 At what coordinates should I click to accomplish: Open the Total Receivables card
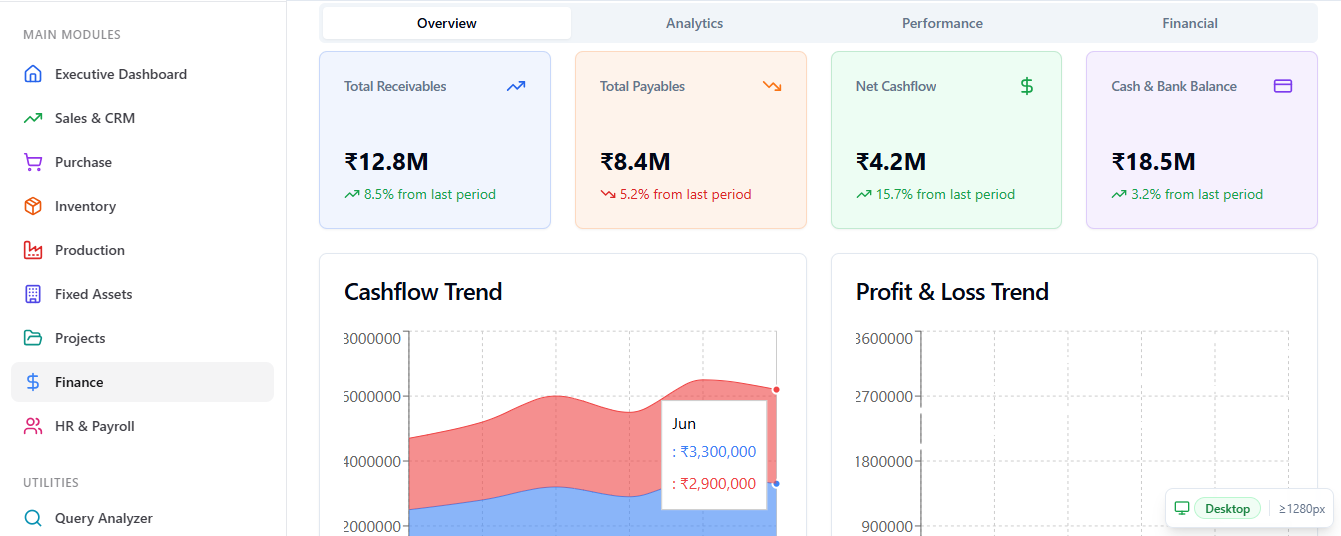click(x=435, y=140)
